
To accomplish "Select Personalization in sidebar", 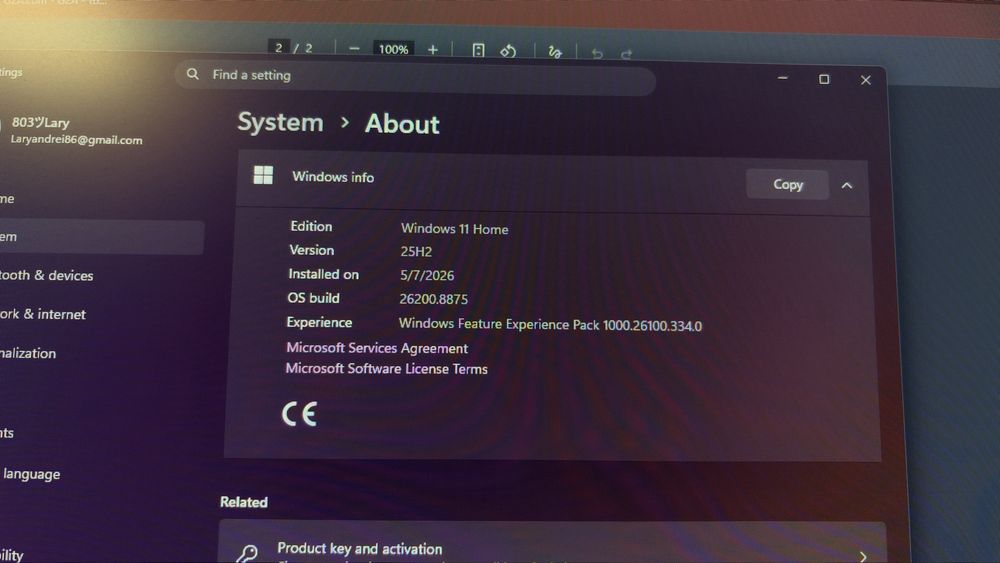I will click(x=28, y=353).
